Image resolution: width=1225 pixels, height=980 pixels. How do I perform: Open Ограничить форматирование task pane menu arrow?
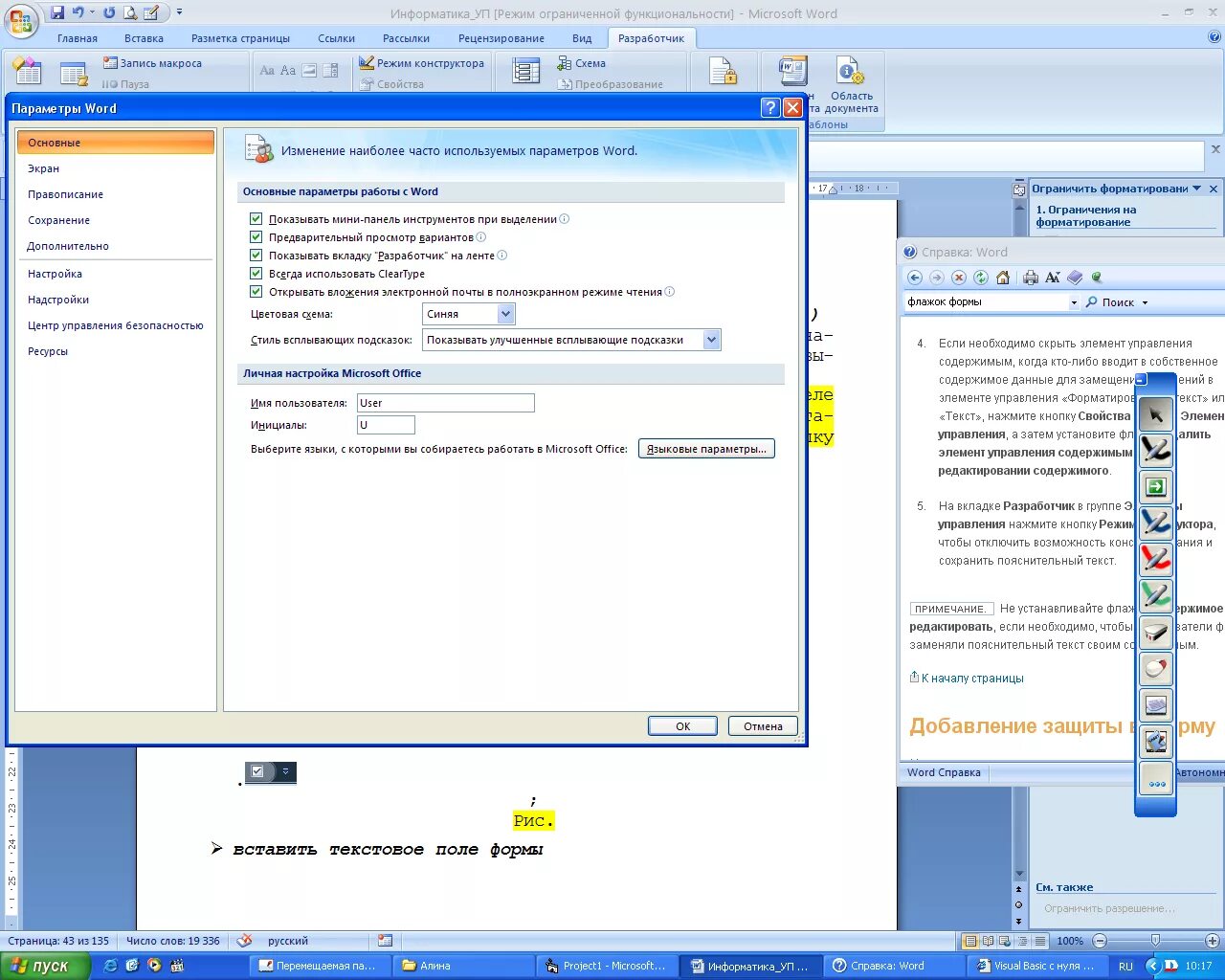[x=1196, y=189]
